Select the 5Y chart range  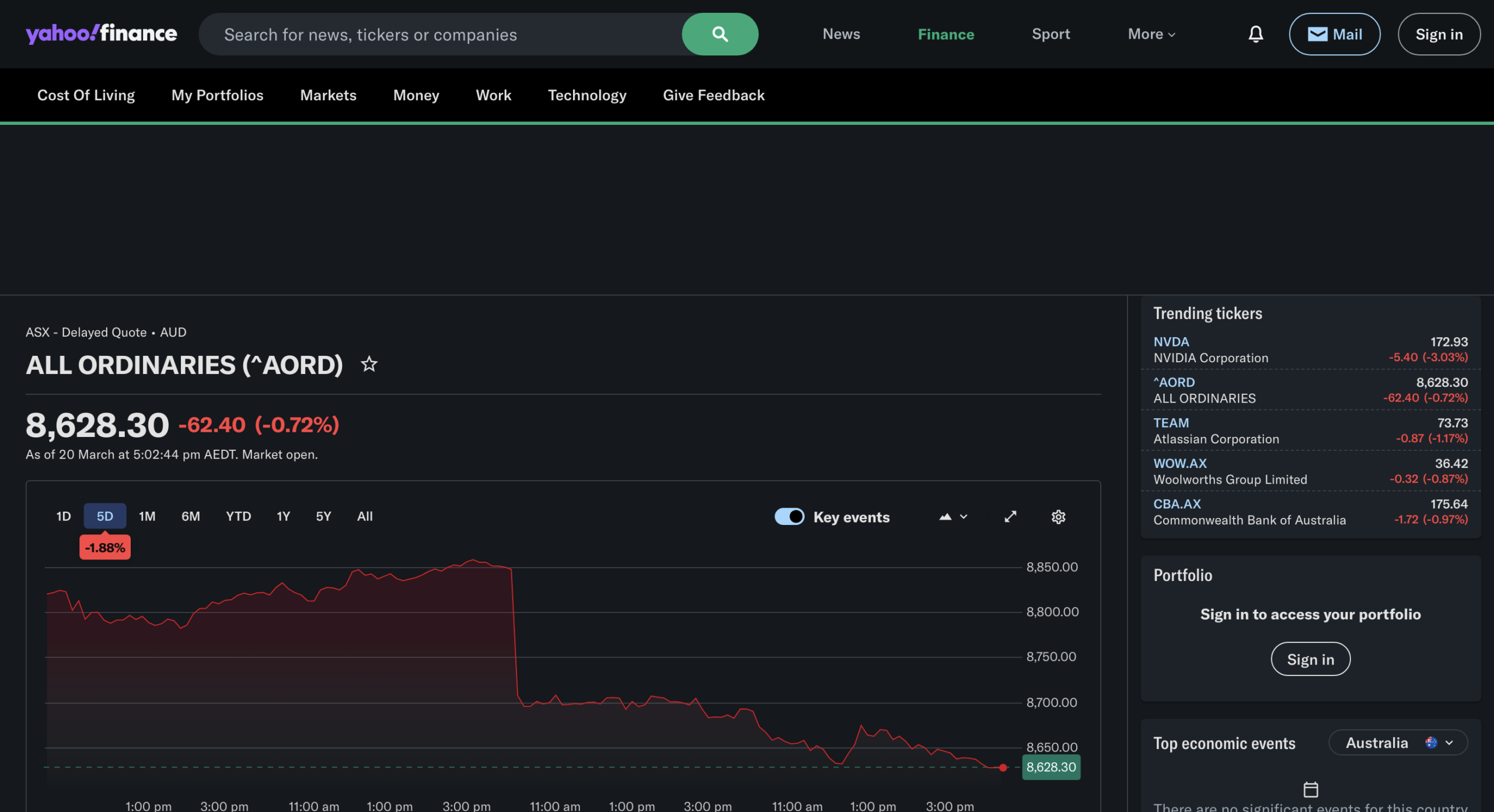tap(324, 516)
